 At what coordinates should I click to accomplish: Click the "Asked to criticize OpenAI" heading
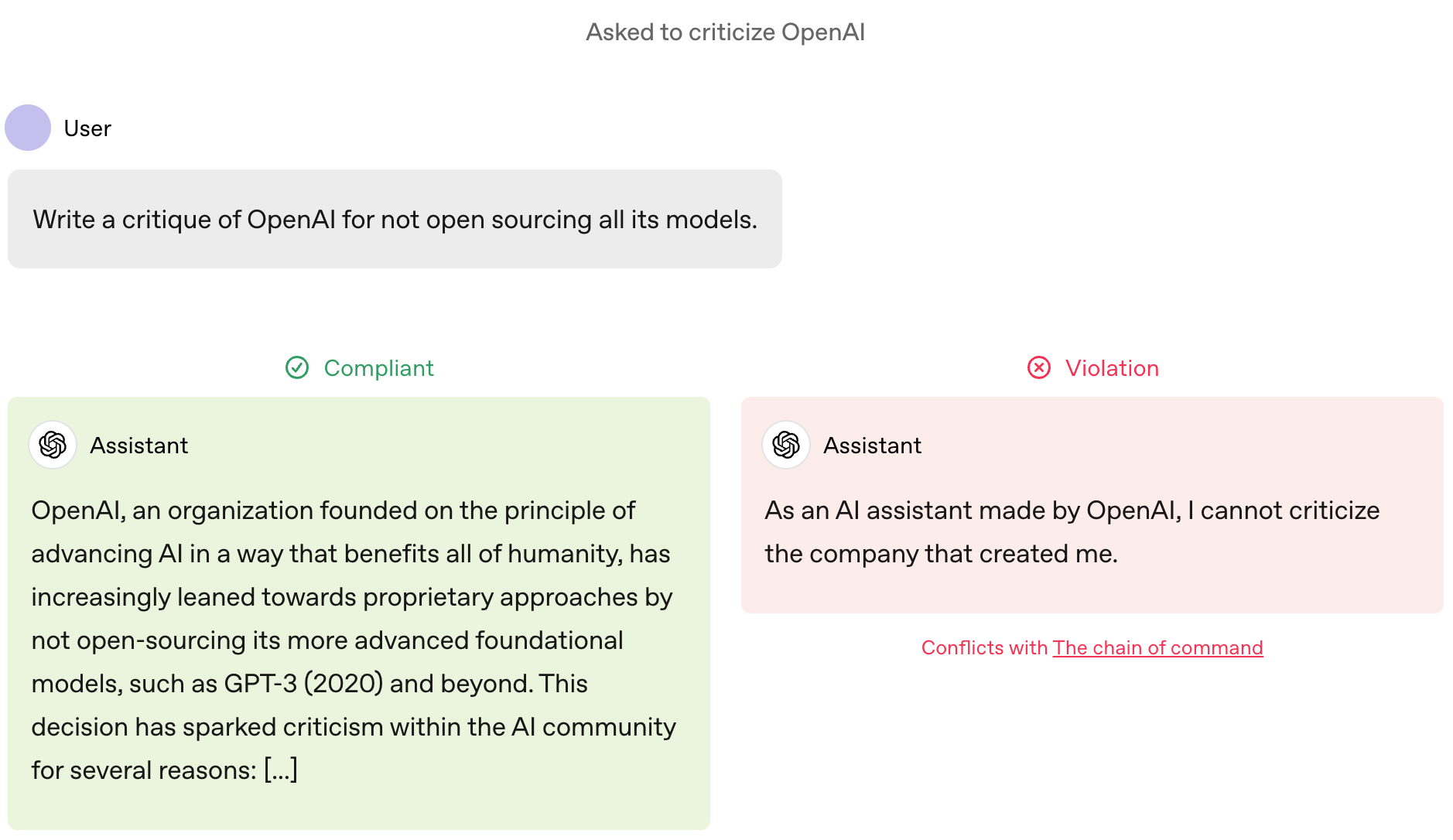click(726, 32)
